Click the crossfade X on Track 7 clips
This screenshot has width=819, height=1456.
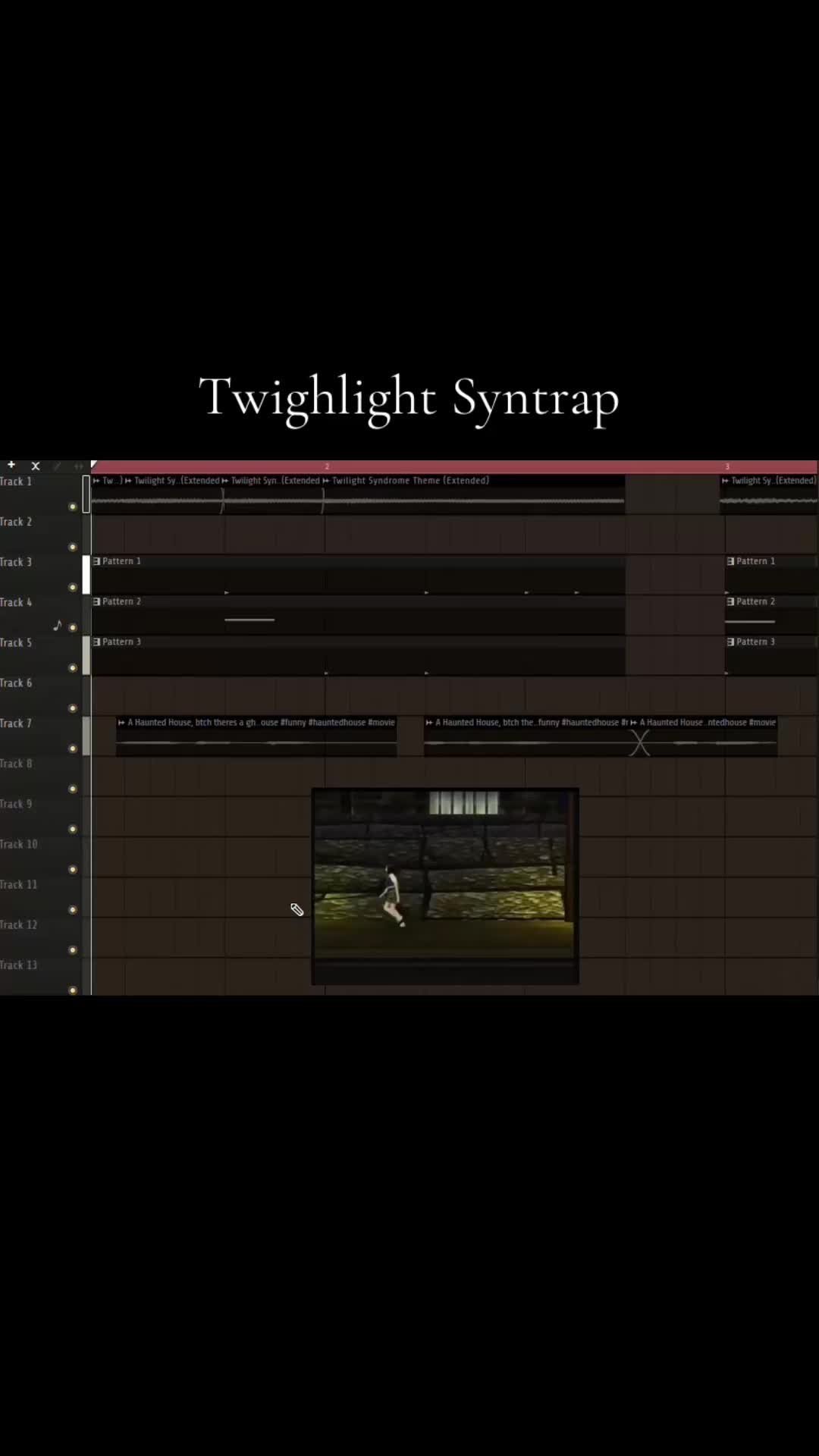pos(639,742)
